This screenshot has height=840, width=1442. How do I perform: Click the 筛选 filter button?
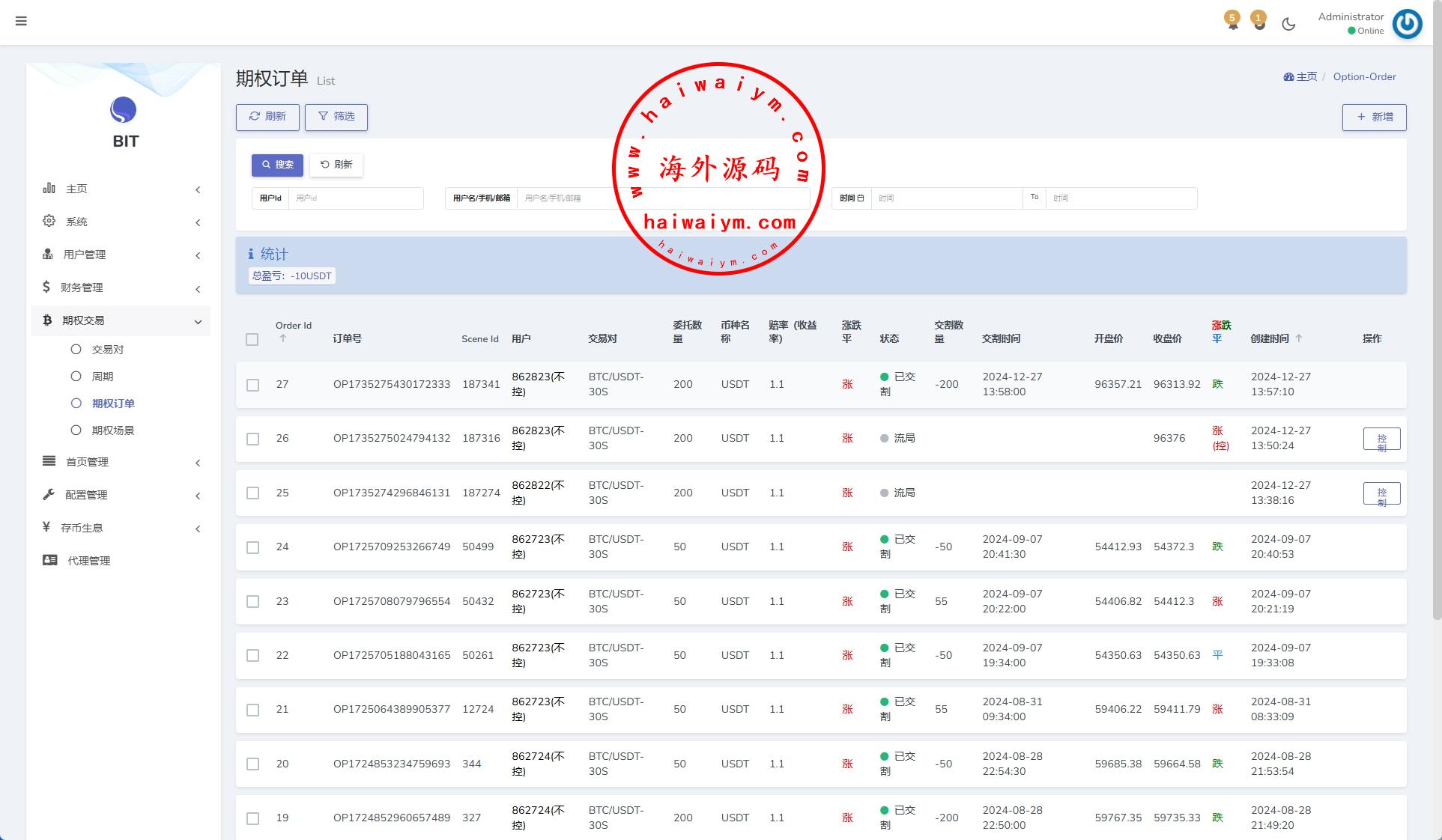click(336, 117)
